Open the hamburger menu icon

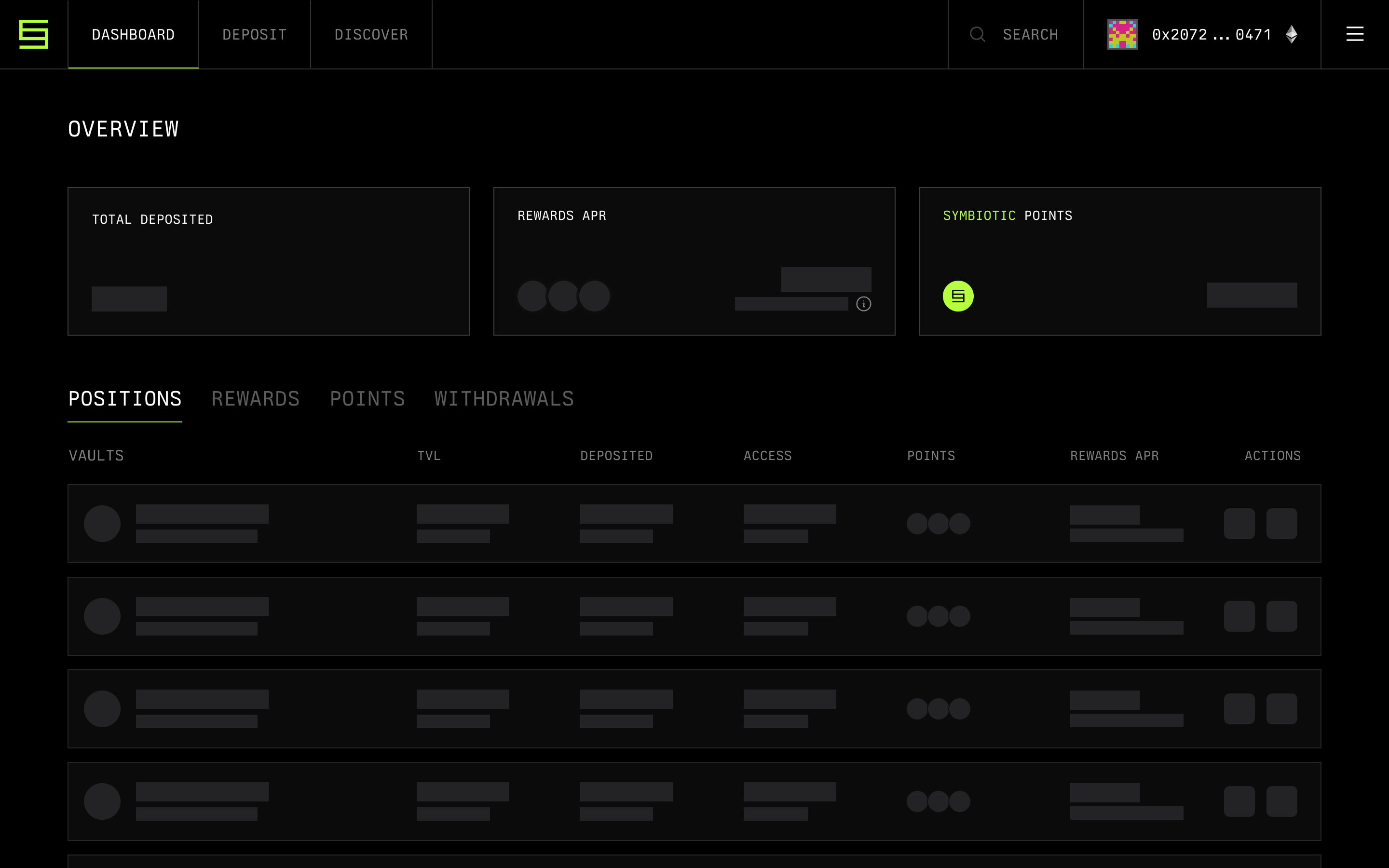1355,34
